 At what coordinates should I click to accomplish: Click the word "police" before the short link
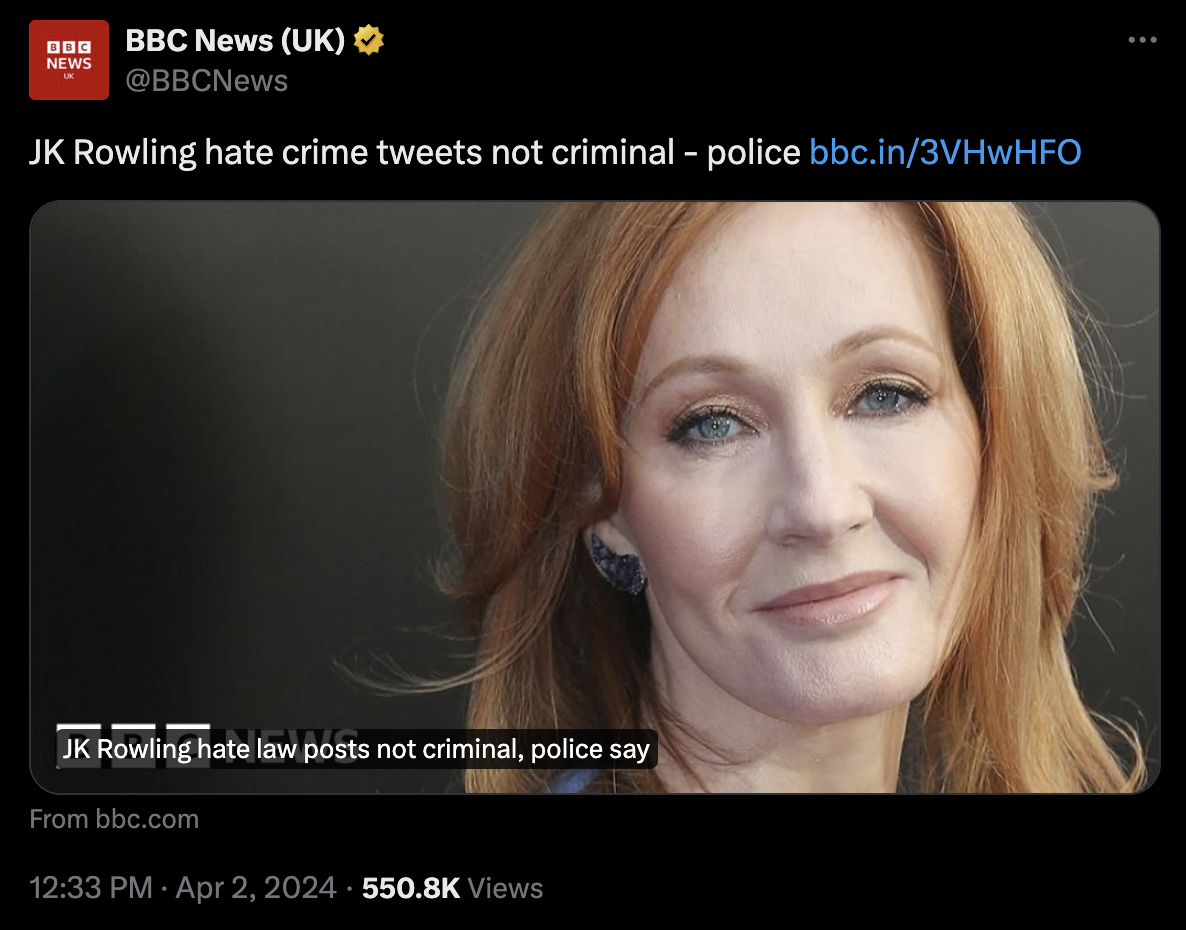click(x=753, y=152)
